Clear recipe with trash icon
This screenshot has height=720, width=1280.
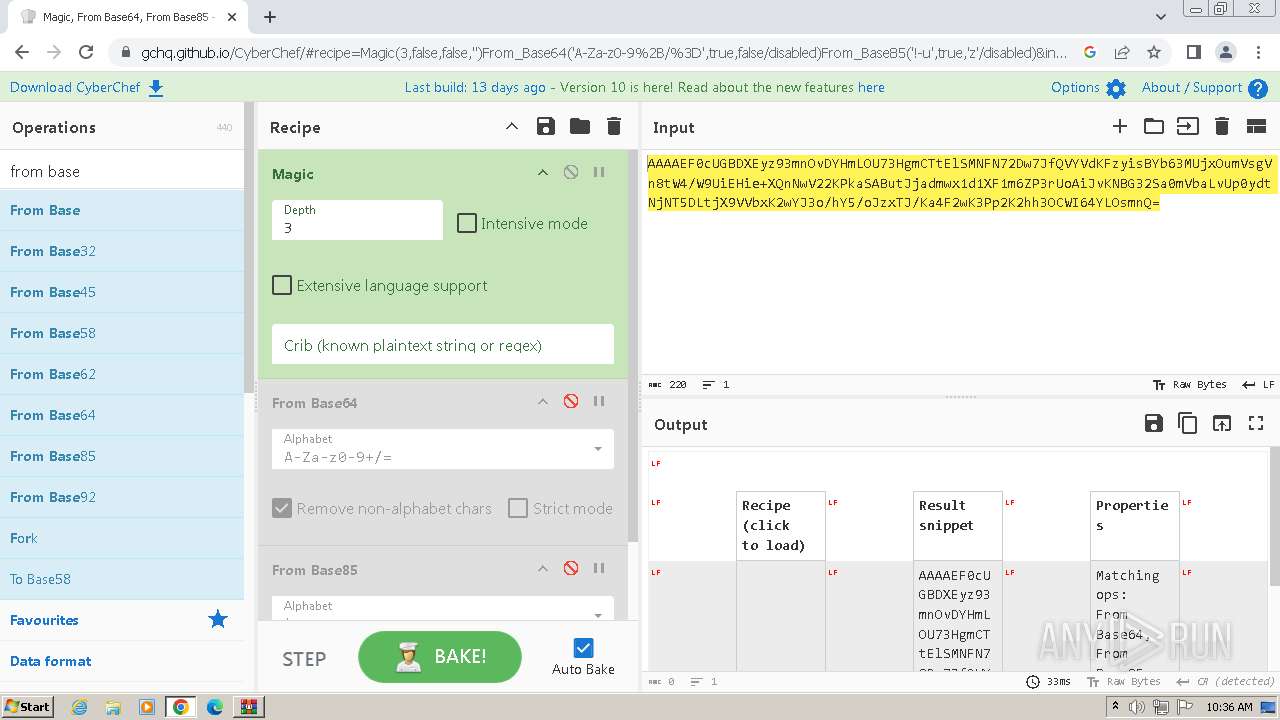(x=614, y=126)
